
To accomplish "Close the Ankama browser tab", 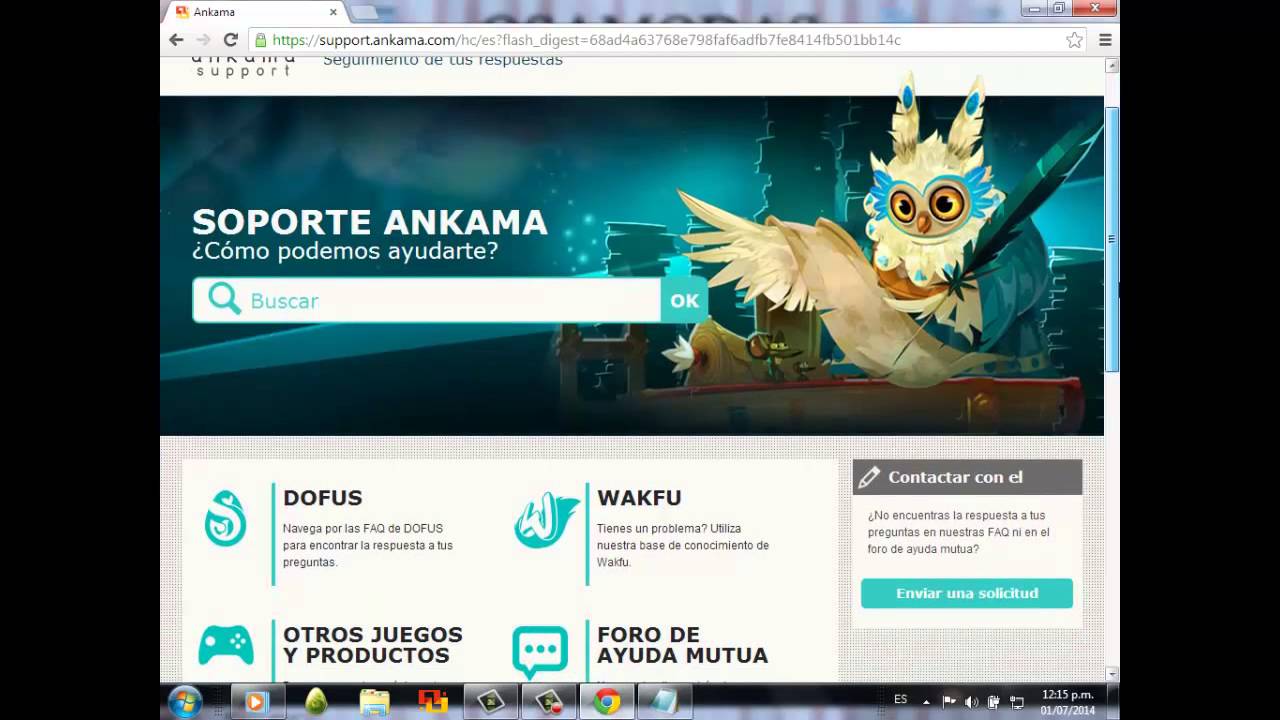I will 333,12.
